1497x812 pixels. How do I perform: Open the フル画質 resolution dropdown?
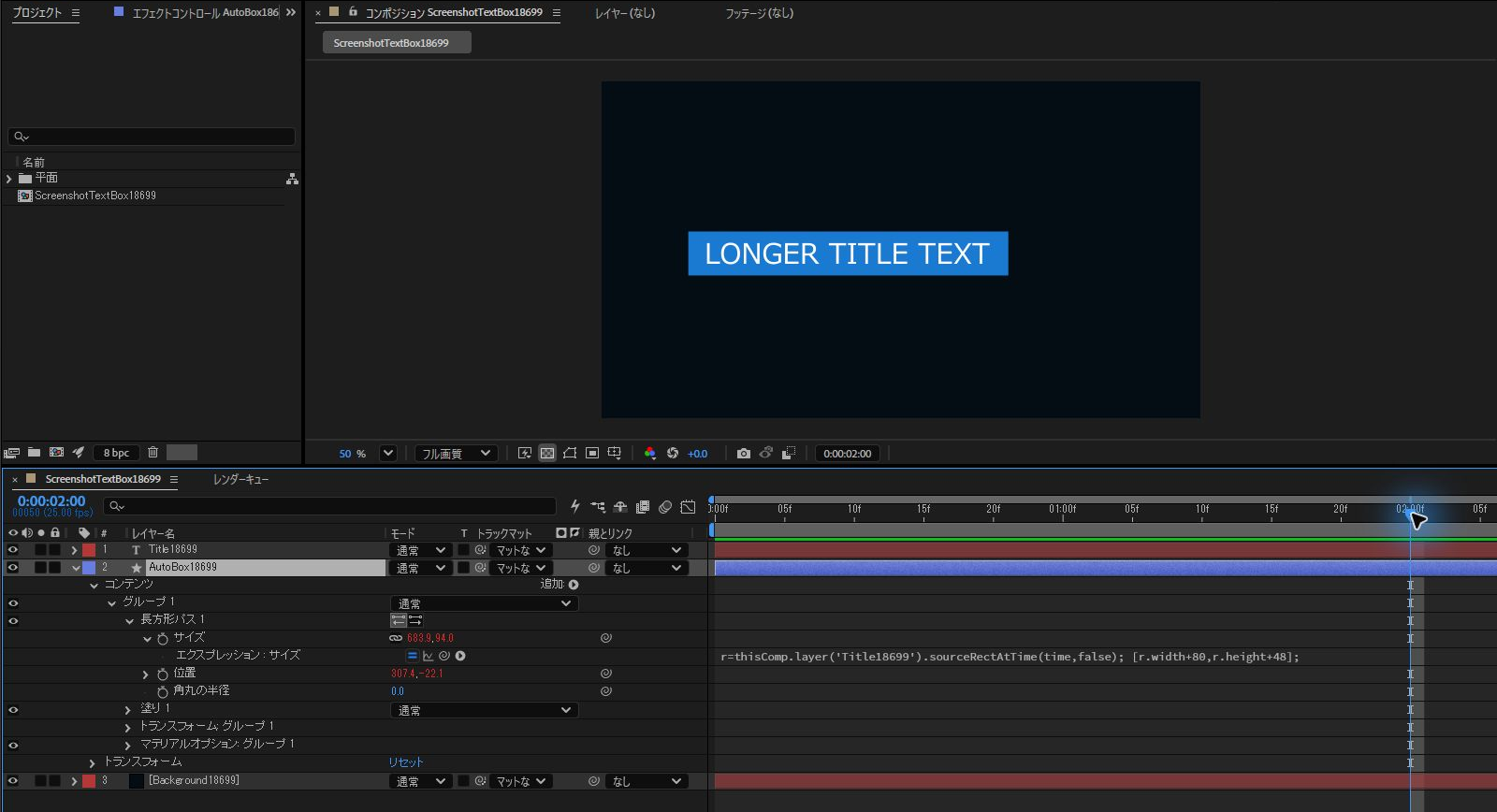[x=456, y=454]
